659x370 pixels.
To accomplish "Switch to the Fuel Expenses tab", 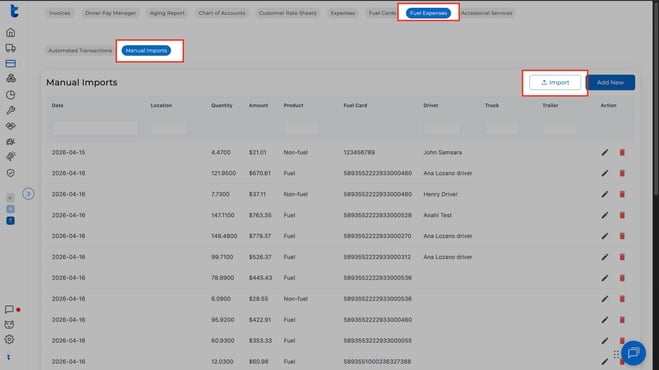I will click(428, 13).
